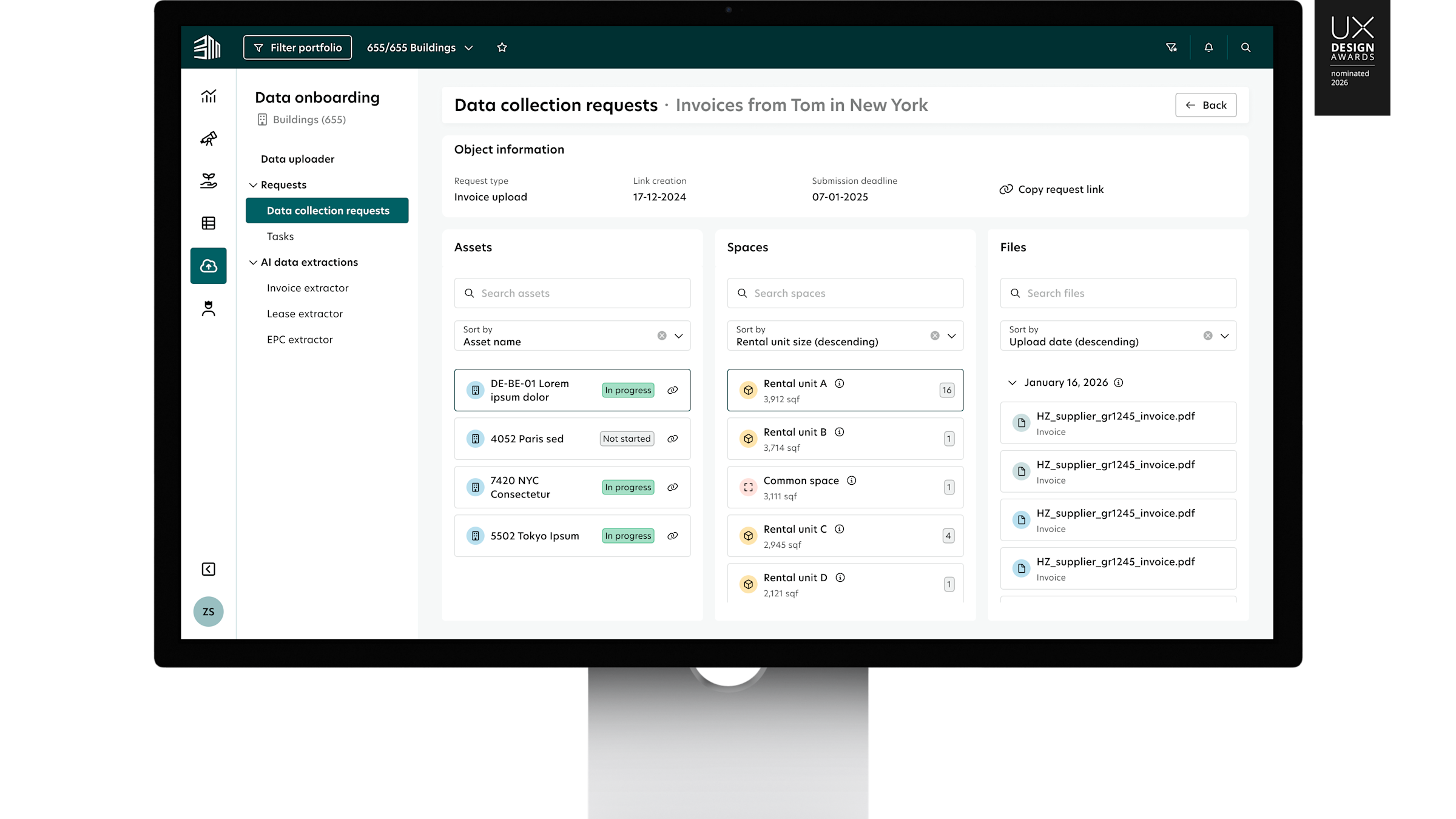The height and width of the screenshot is (819, 1456).
Task: Copy link icon for 4052 Paris sed
Action: [x=672, y=439]
